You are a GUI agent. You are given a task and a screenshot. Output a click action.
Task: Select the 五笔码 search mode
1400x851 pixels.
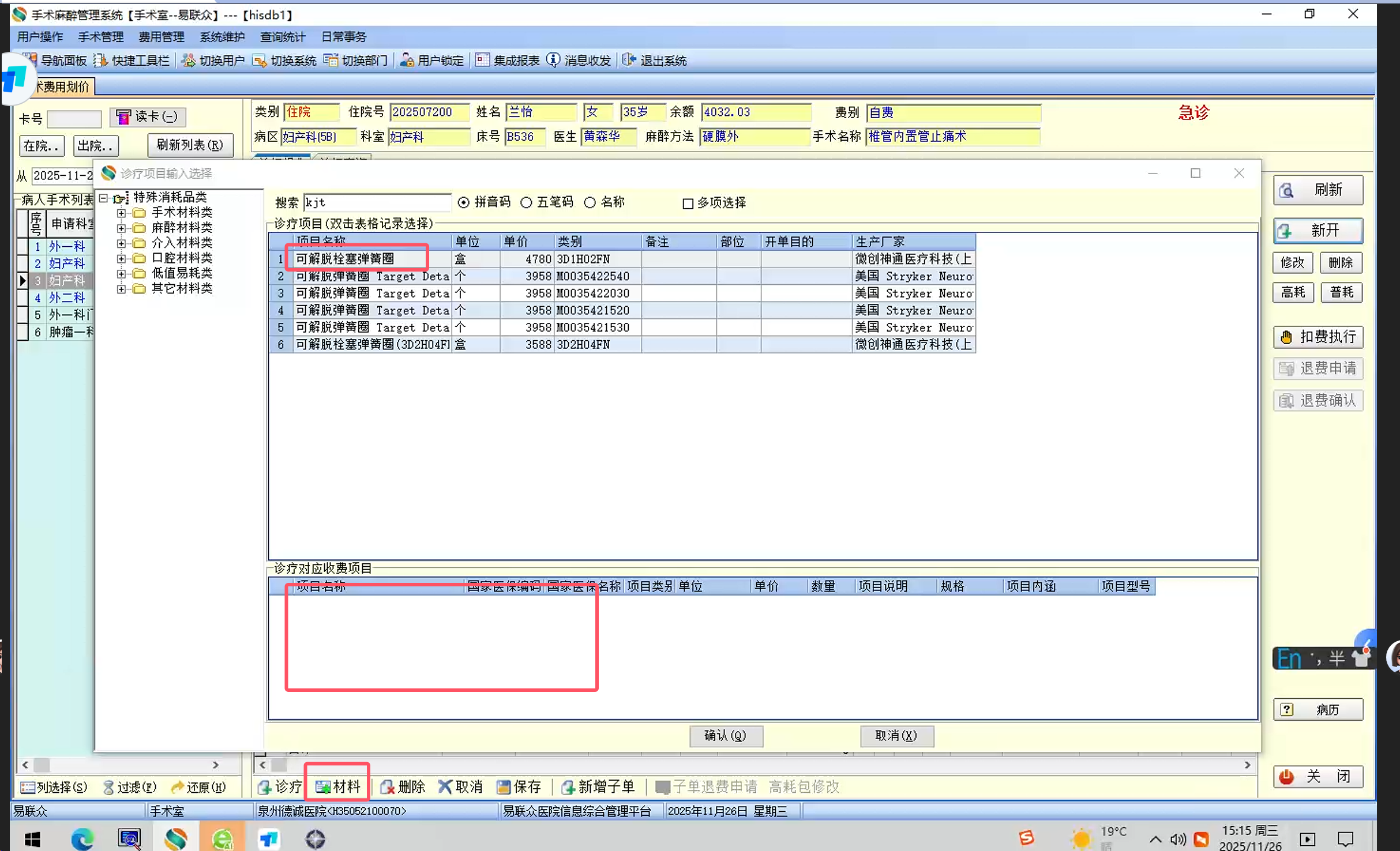tap(526, 202)
